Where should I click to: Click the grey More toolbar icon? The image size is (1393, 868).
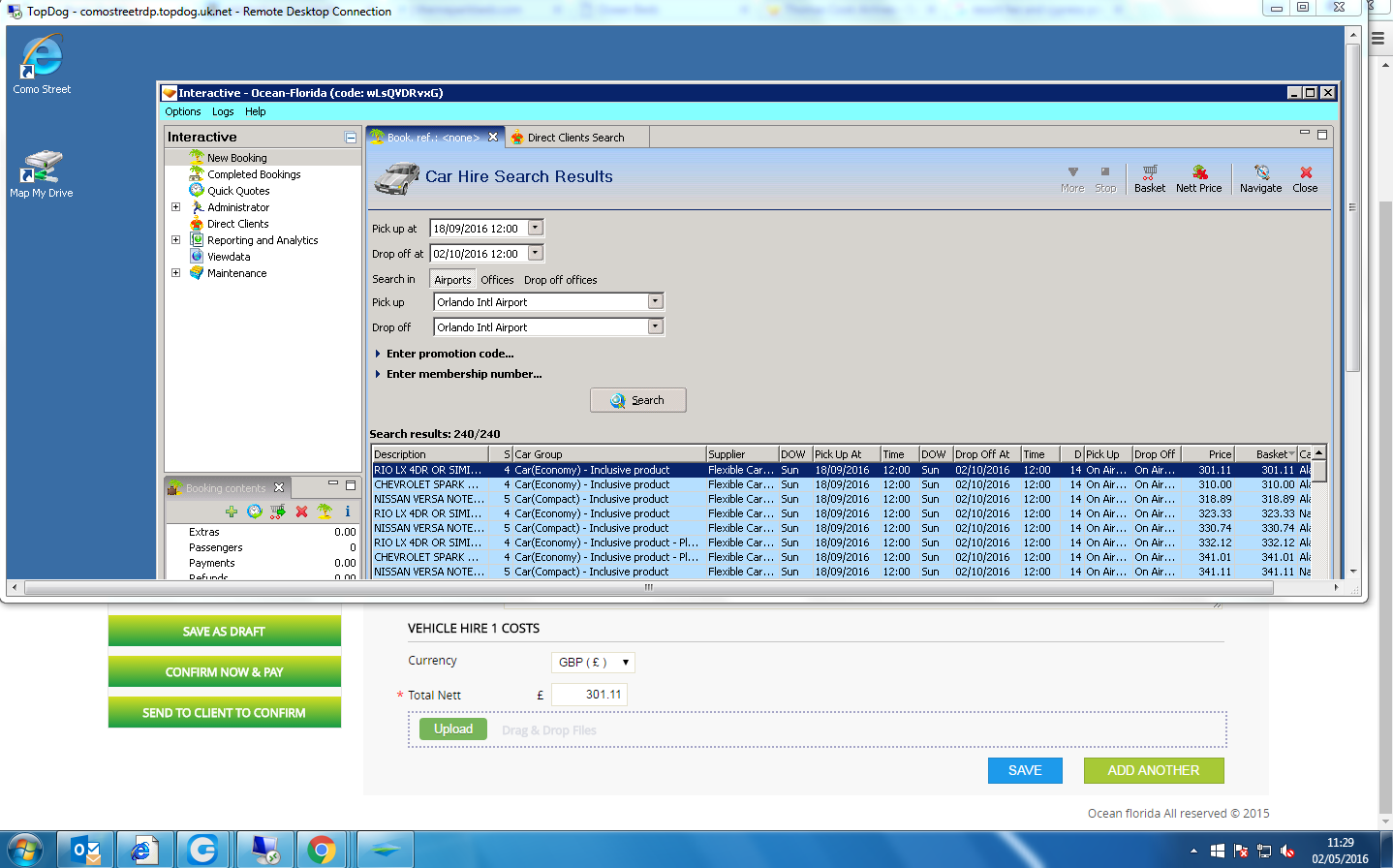pos(1072,178)
